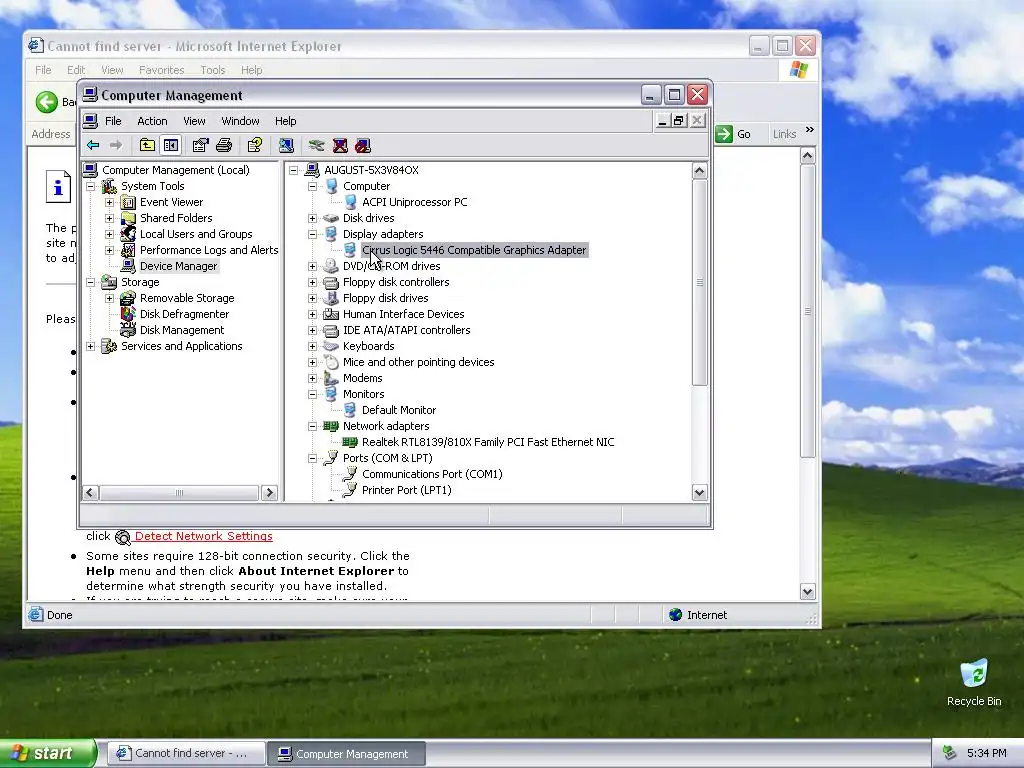This screenshot has width=1024, height=768.
Task: Expand IDE ATA/ATAPI controllers
Action: click(313, 330)
